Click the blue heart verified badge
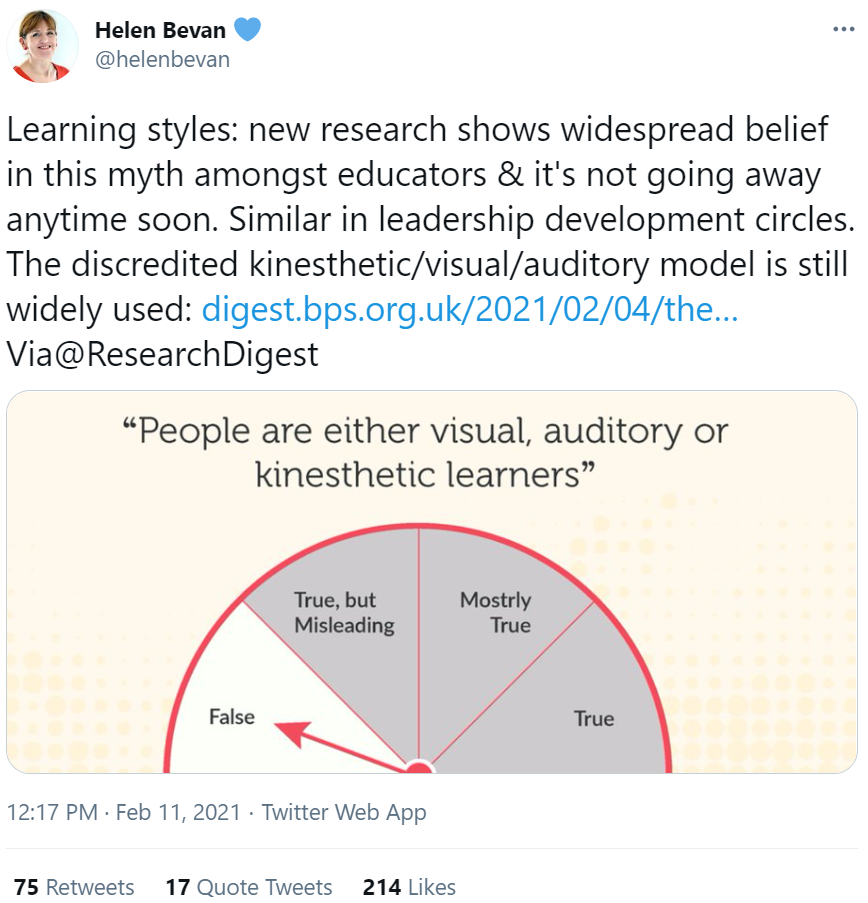 click(x=248, y=29)
